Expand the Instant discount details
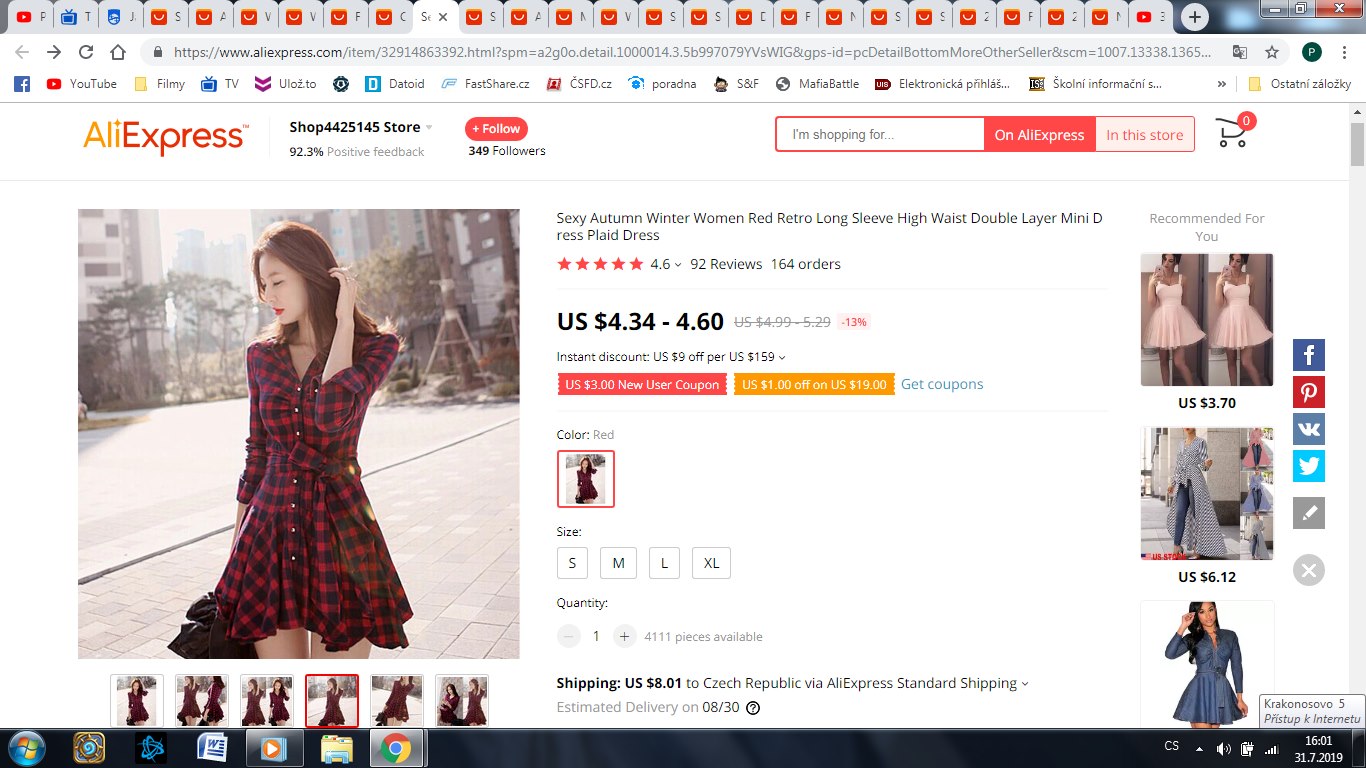This screenshot has width=1366, height=768. (x=782, y=357)
